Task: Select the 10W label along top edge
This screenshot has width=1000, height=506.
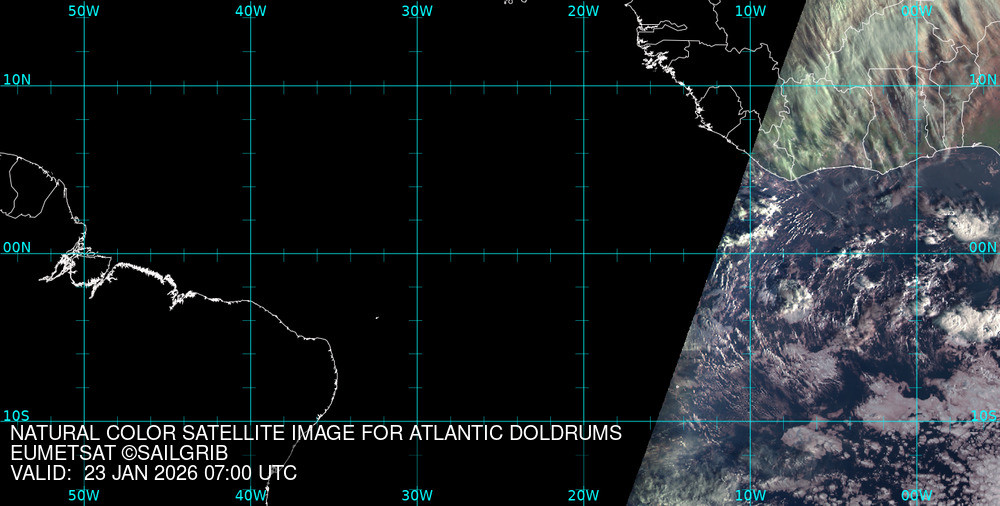Action: [750, 11]
